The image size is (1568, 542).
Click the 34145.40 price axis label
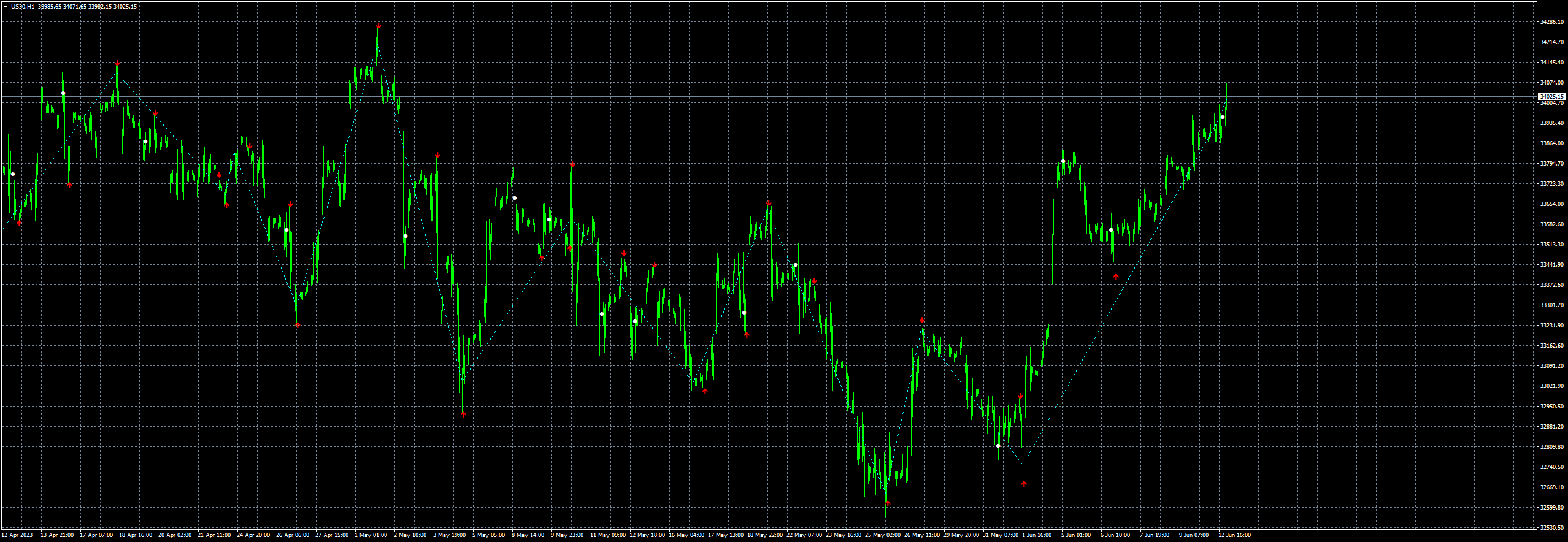(1552, 63)
